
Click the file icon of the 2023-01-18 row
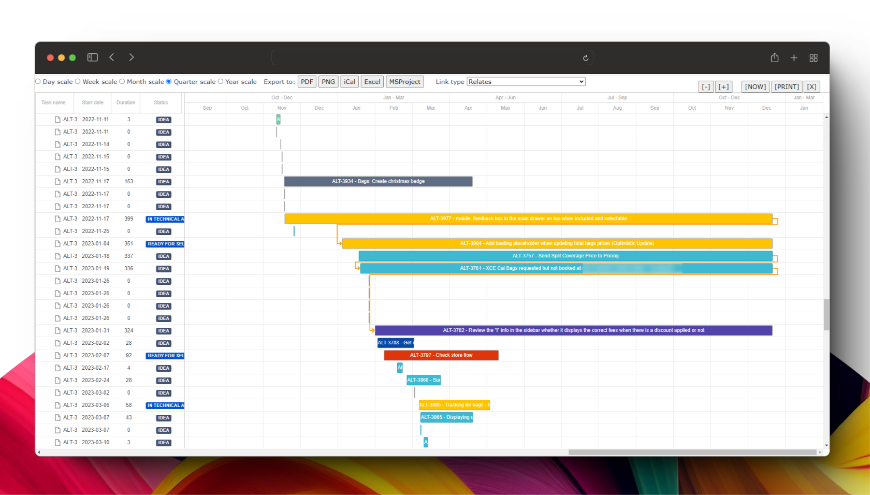tap(57, 256)
